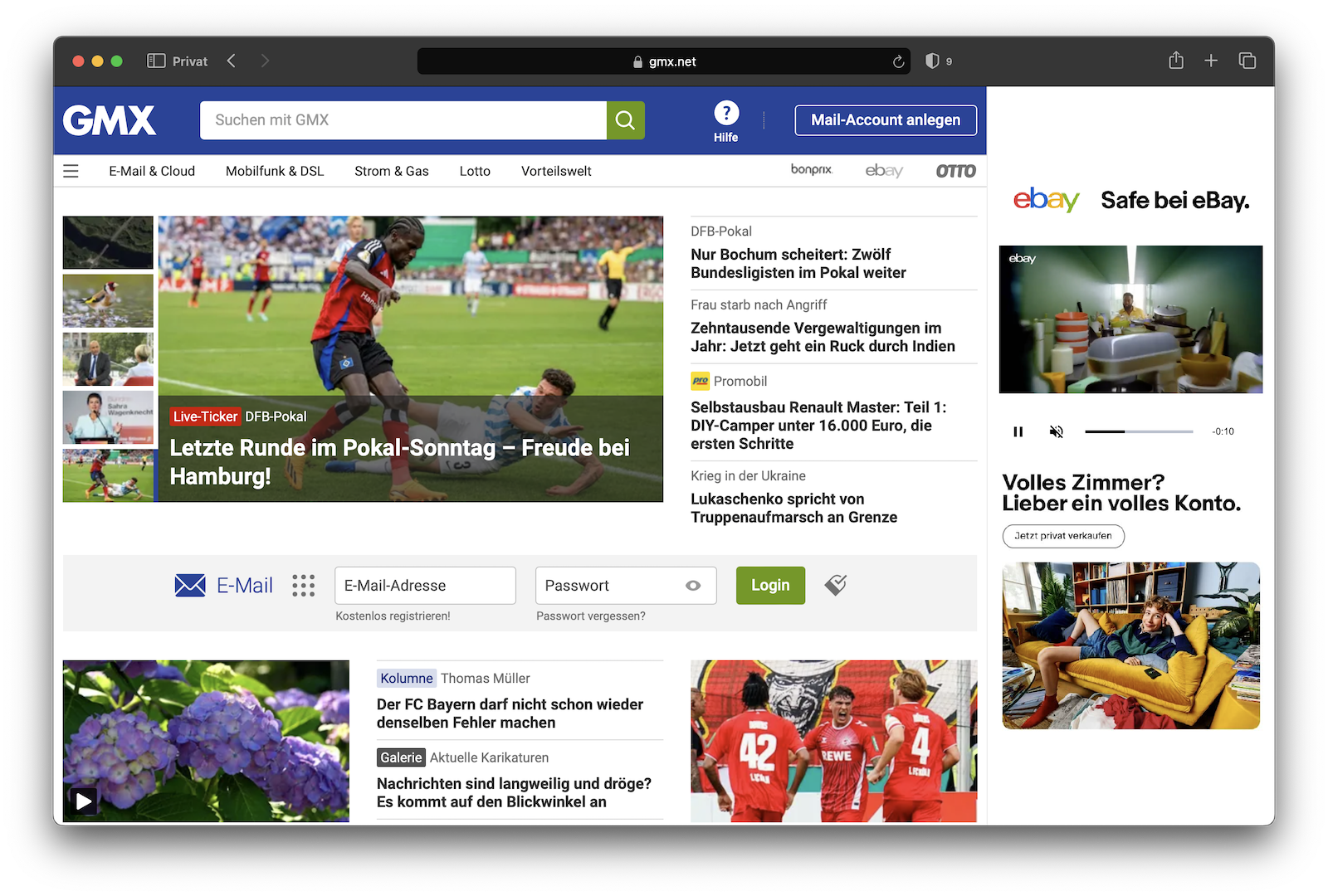Toggle the Safari sidebar

coord(156,61)
